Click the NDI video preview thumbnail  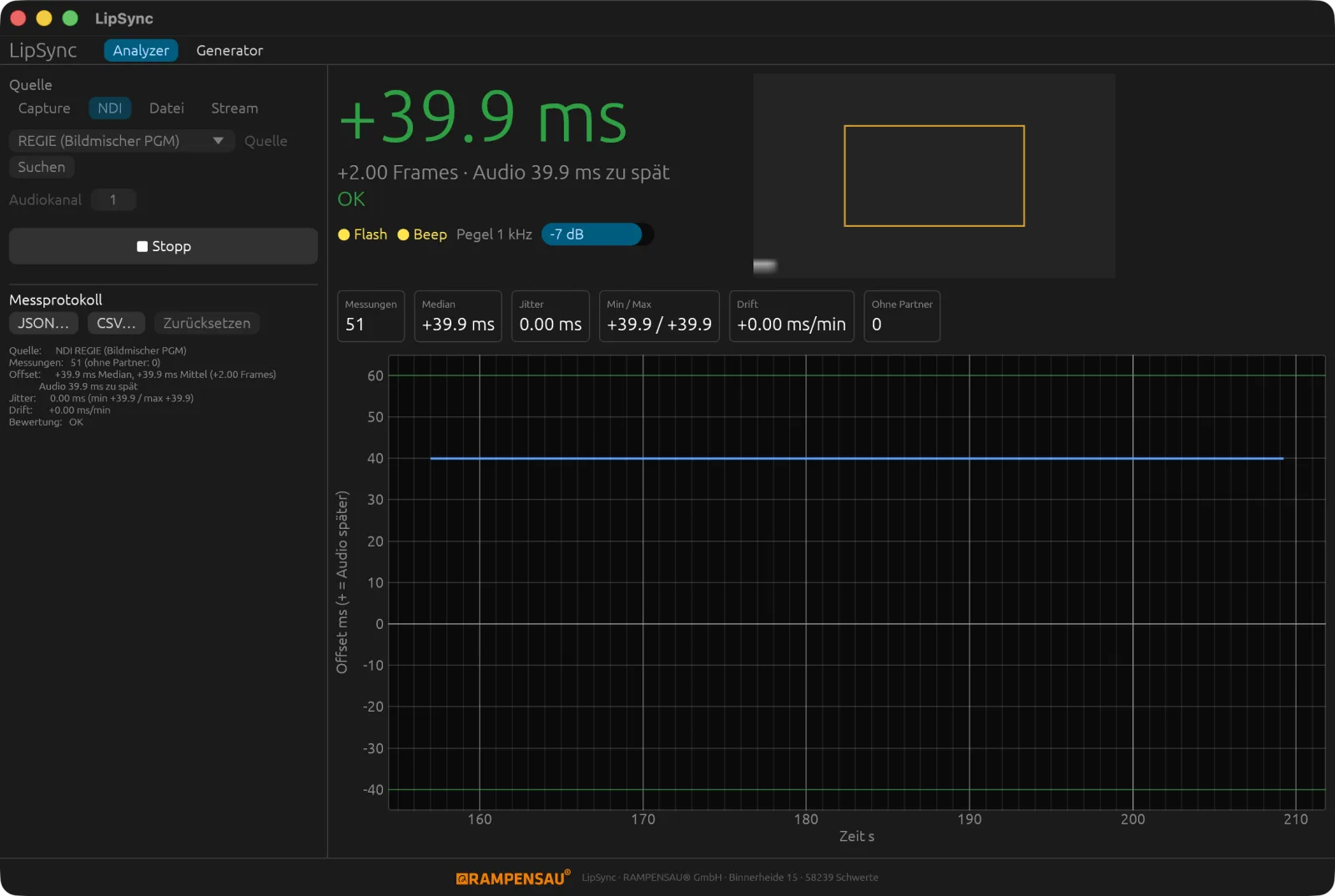tap(934, 175)
